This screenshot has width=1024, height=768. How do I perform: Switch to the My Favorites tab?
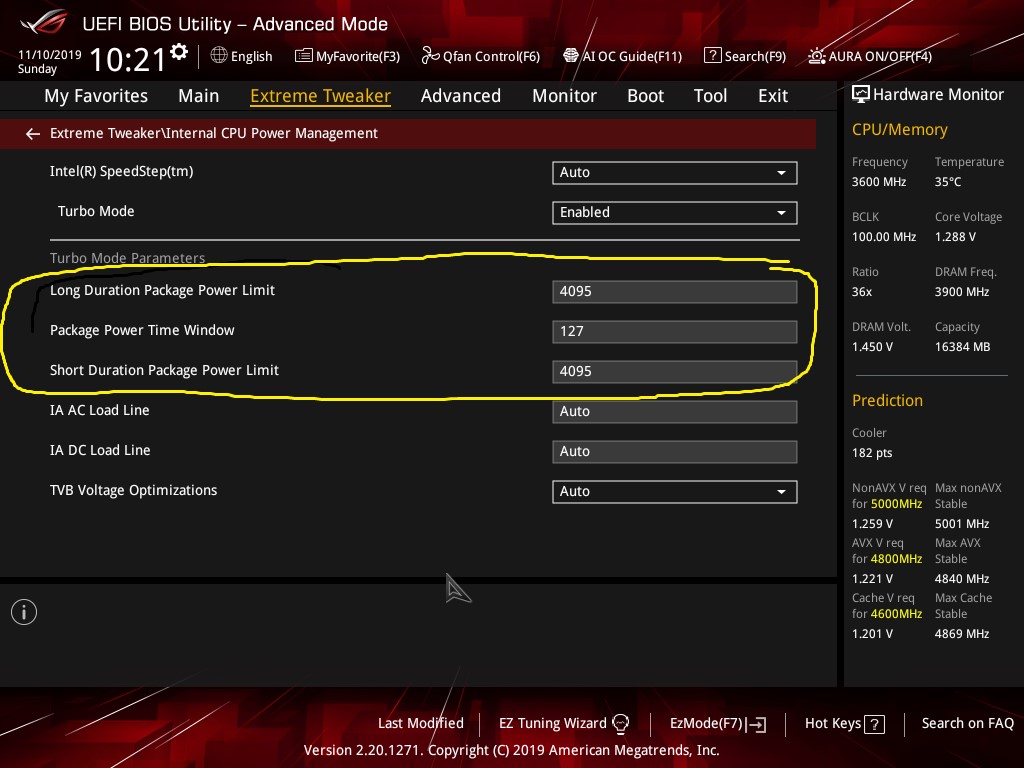pos(96,96)
